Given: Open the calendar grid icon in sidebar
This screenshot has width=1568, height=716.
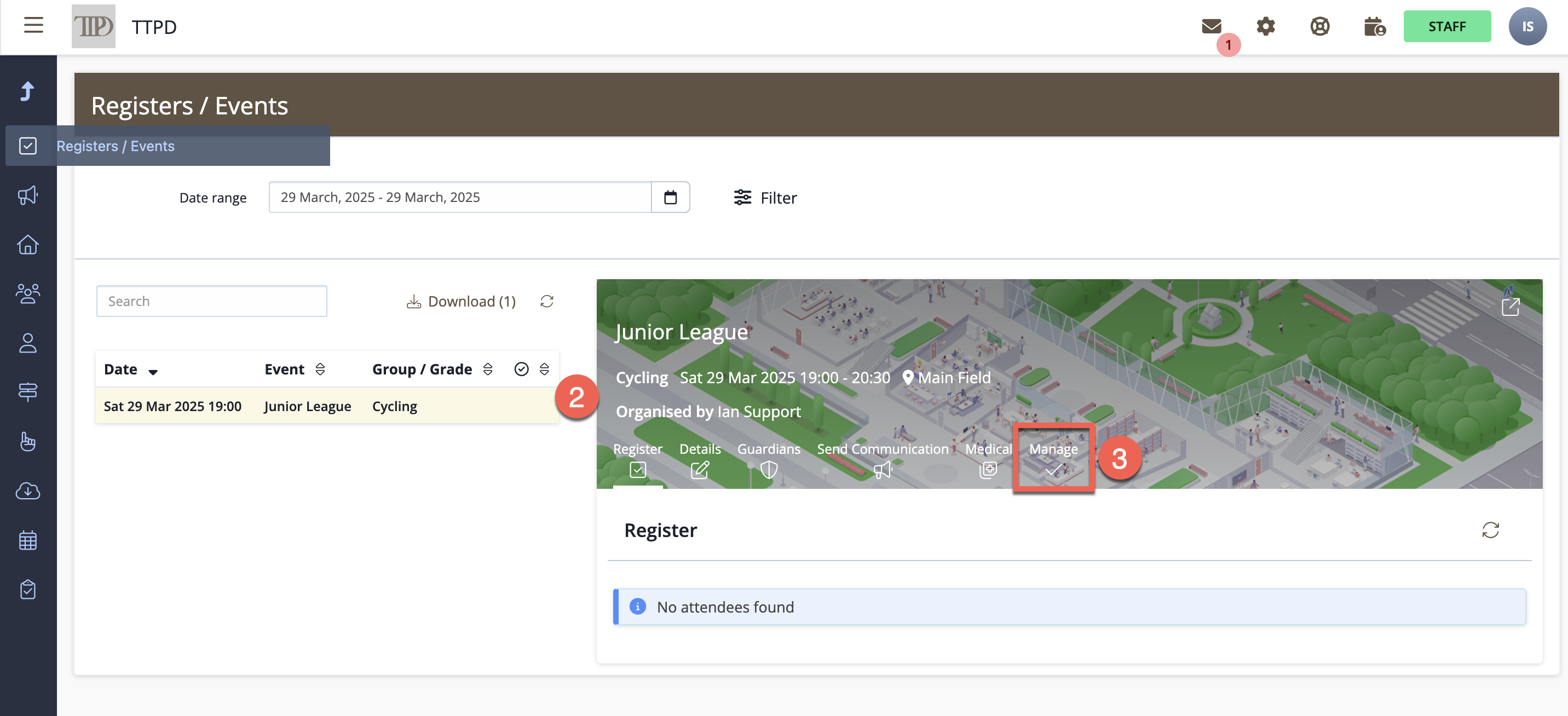Looking at the screenshot, I should click(28, 540).
